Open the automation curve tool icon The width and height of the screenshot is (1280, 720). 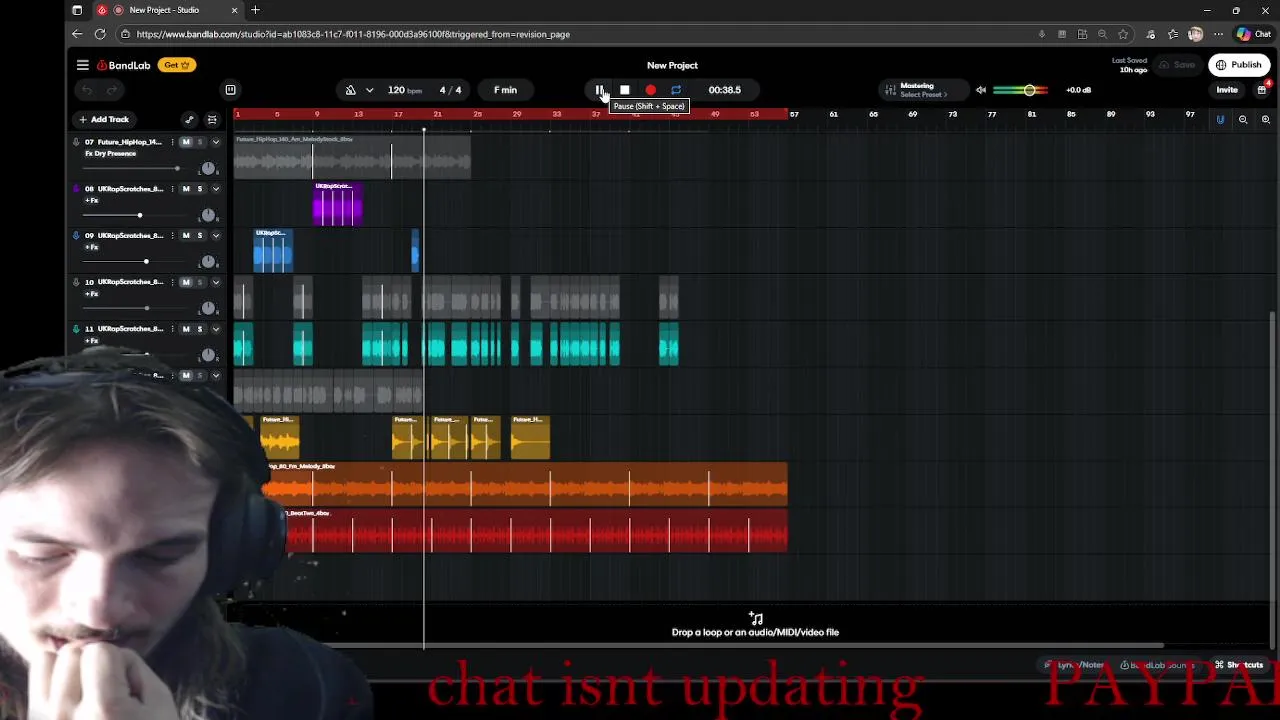(189, 119)
